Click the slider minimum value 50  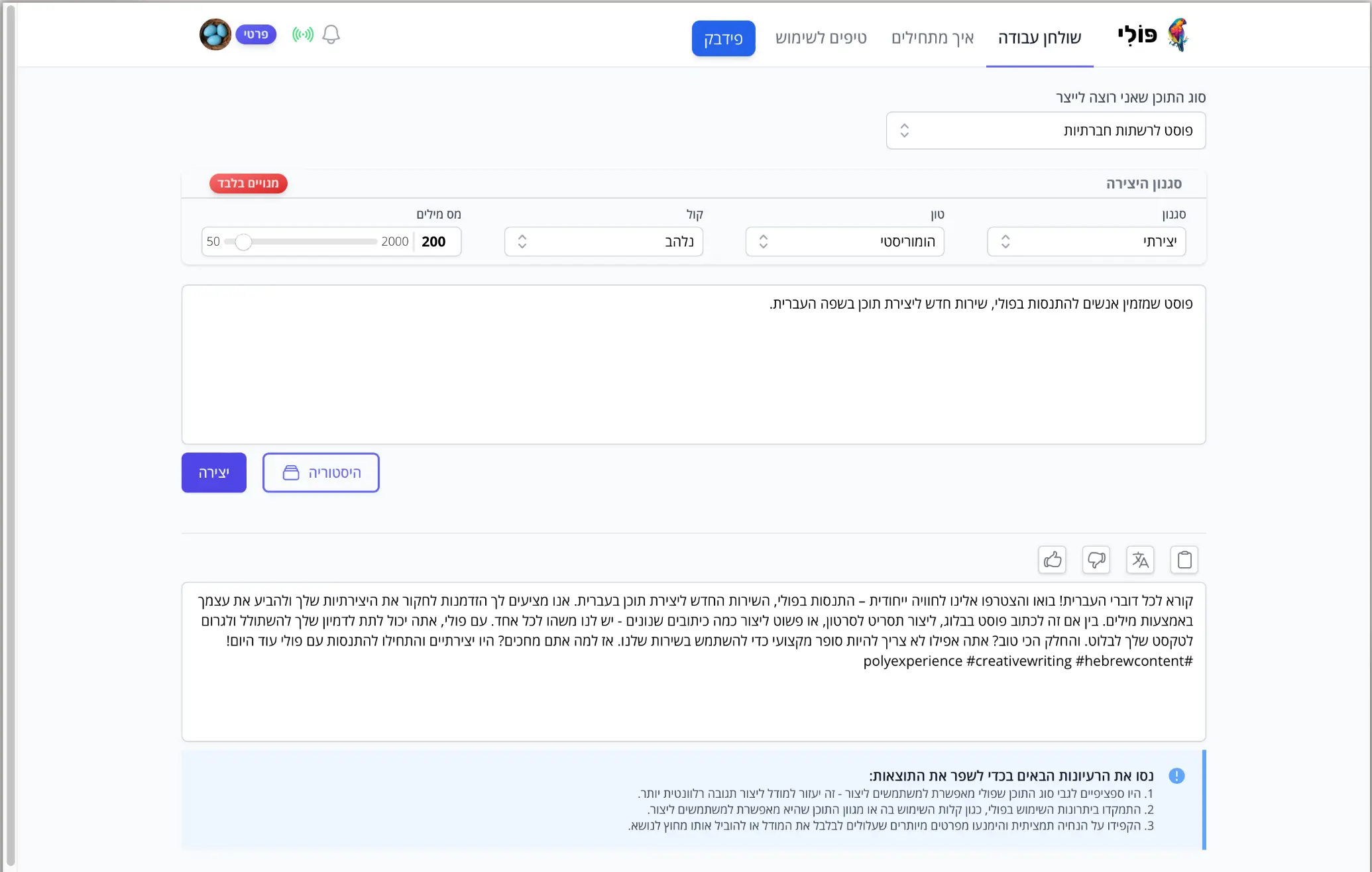[213, 242]
